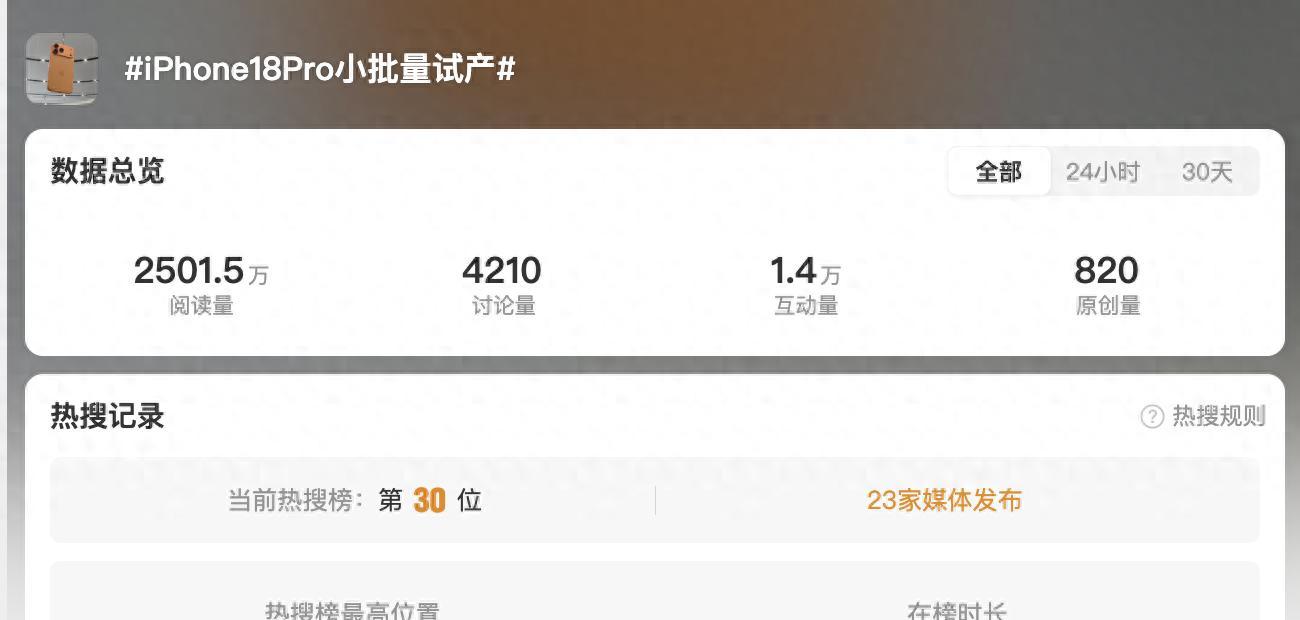Switch to the 24小时 tab
The image size is (1300, 620).
coord(1102,172)
